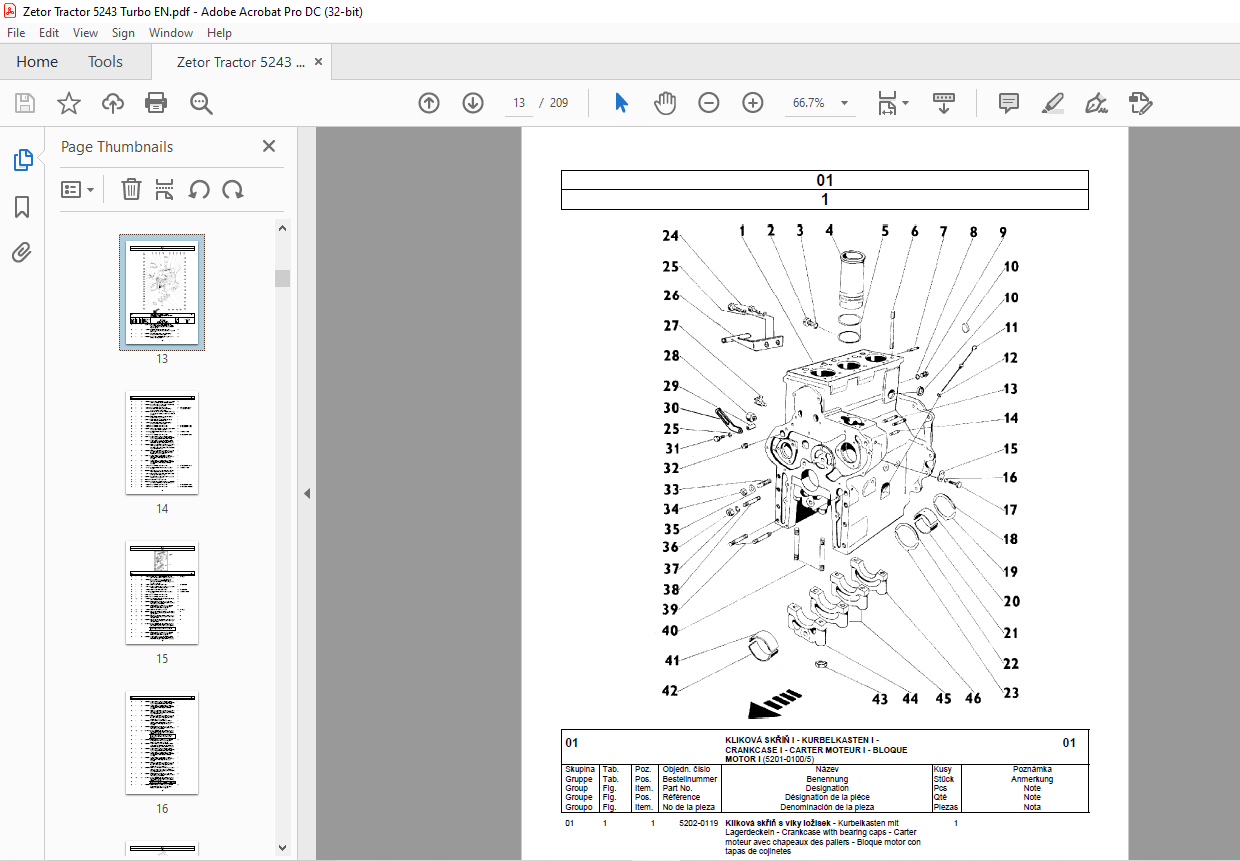
Task: Click diagram callout number 24
Action: point(669,237)
